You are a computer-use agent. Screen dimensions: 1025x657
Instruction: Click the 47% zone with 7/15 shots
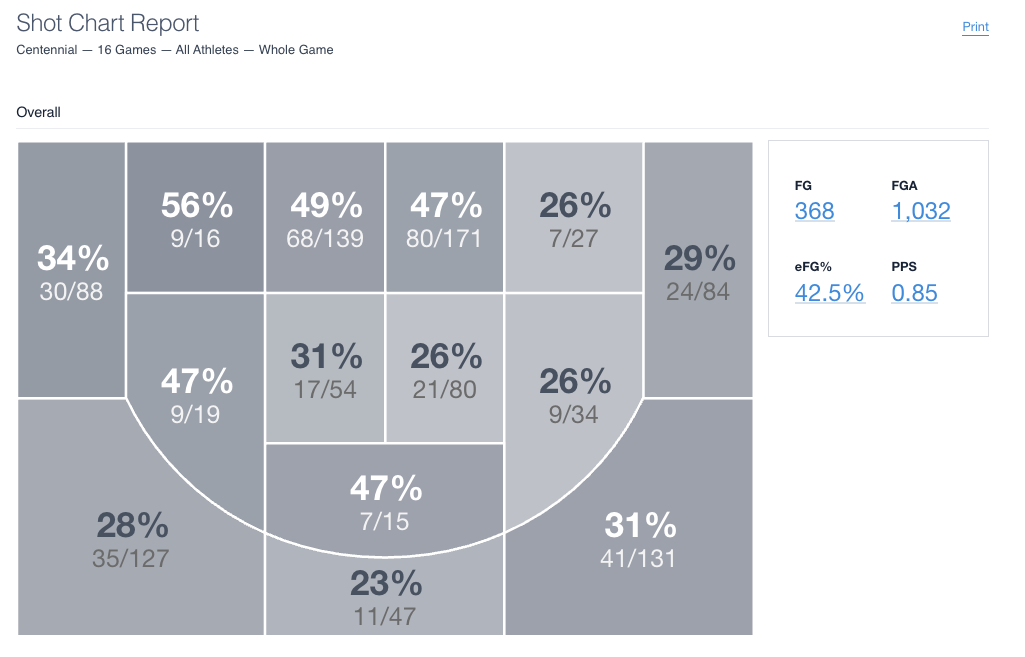coord(385,500)
